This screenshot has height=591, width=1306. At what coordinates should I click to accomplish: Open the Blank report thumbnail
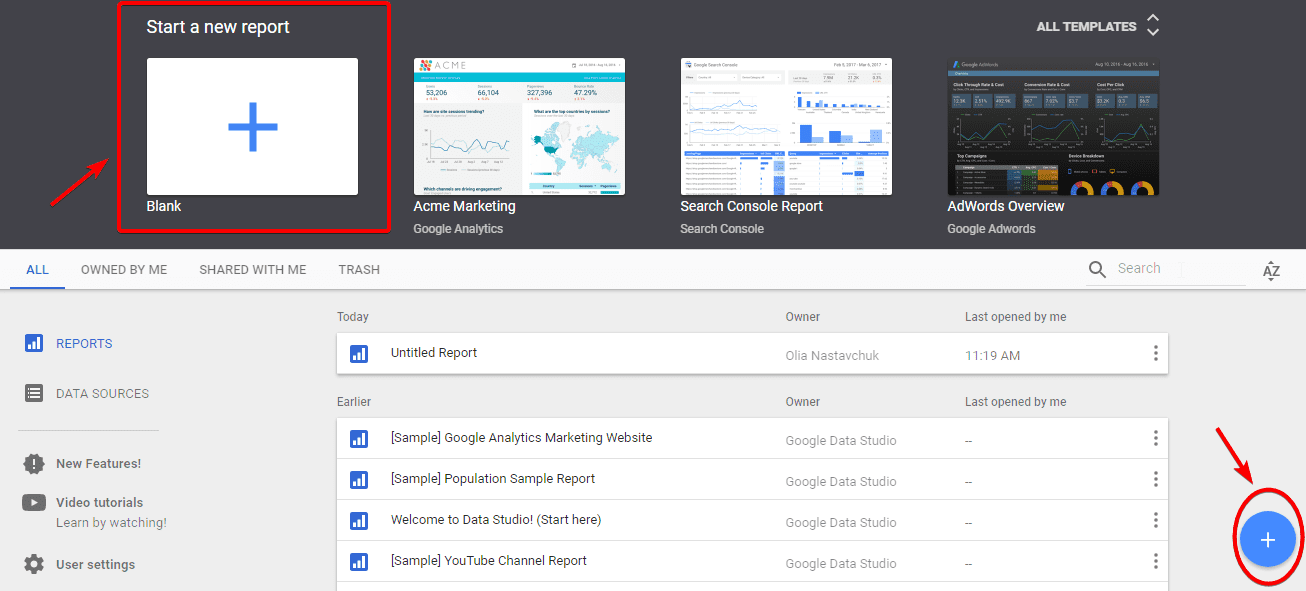click(252, 126)
